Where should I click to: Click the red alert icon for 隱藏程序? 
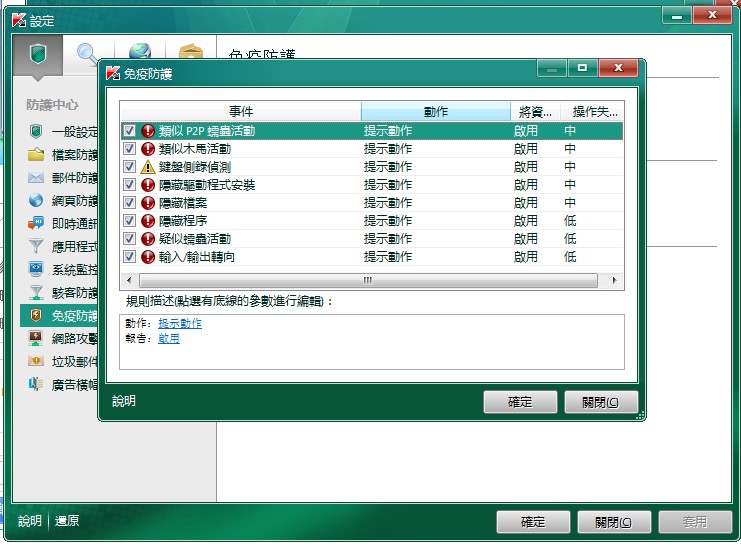[148, 221]
